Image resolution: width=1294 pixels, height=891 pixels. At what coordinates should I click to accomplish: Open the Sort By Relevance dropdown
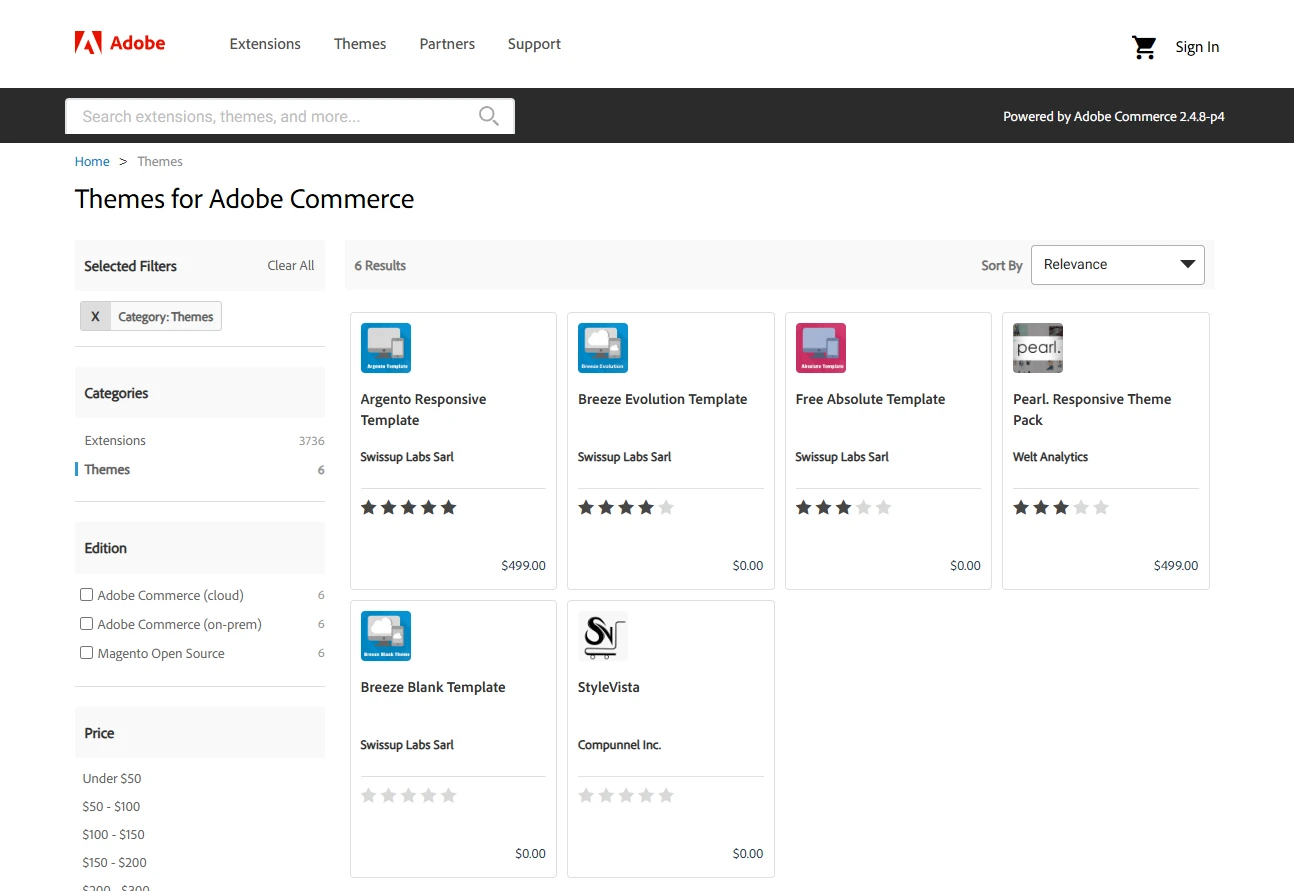point(1117,264)
